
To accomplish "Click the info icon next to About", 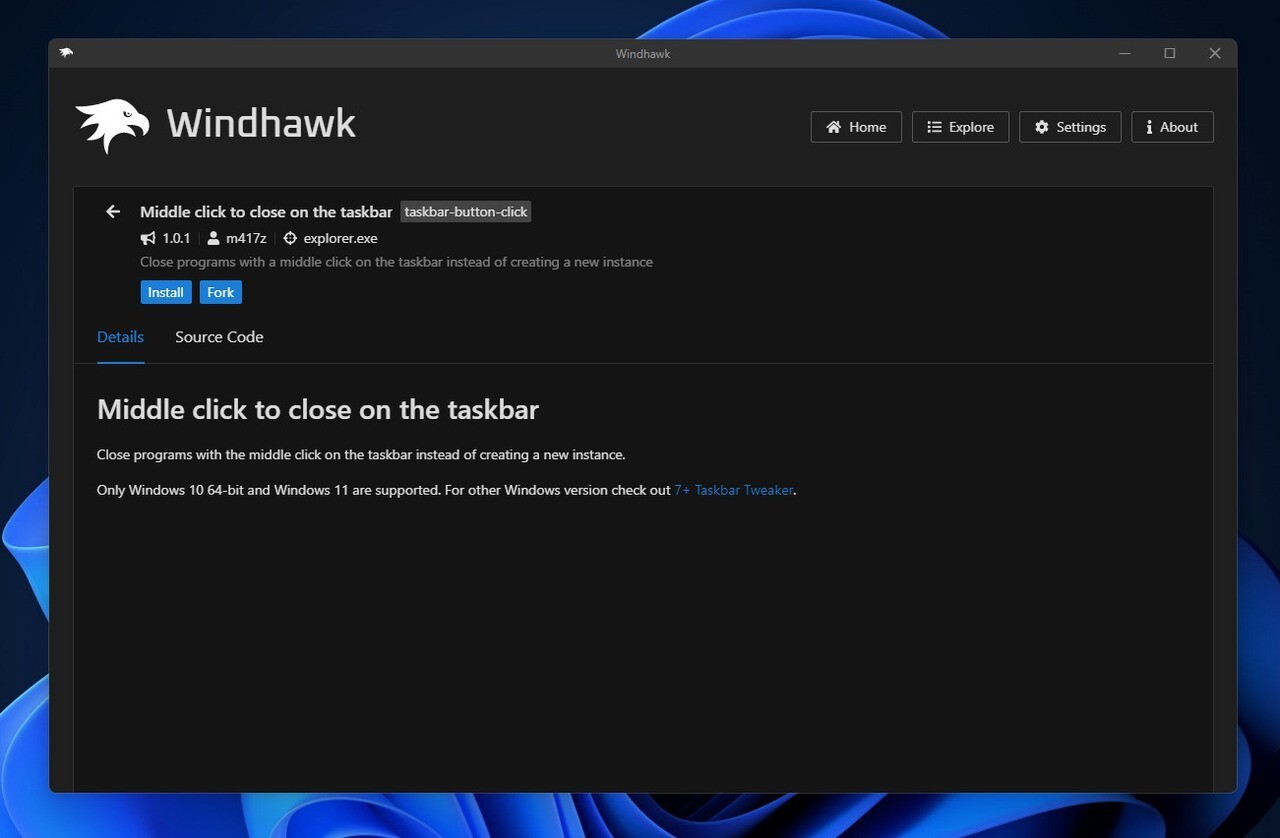I will (1147, 127).
